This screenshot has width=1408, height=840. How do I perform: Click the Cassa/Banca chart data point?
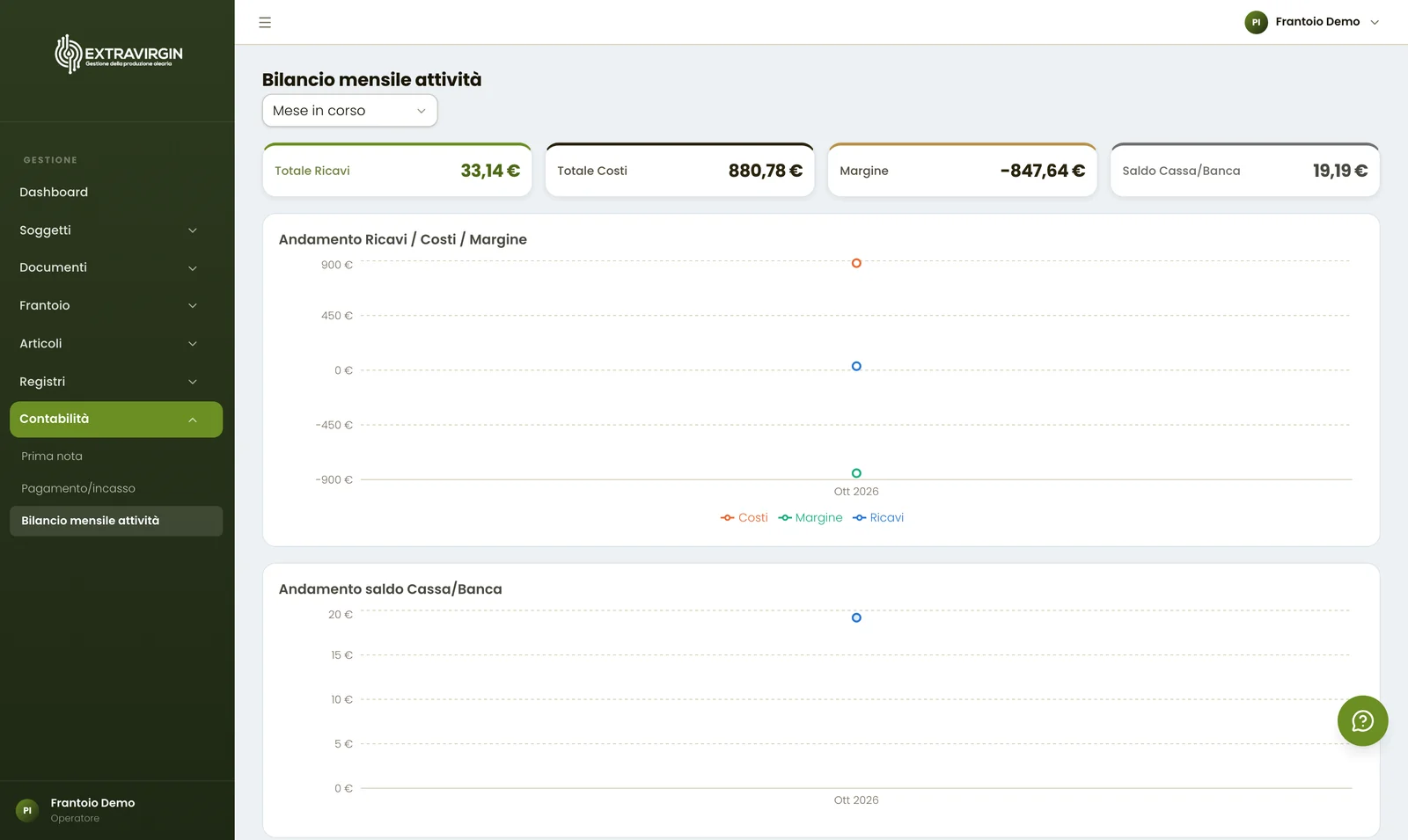click(856, 617)
